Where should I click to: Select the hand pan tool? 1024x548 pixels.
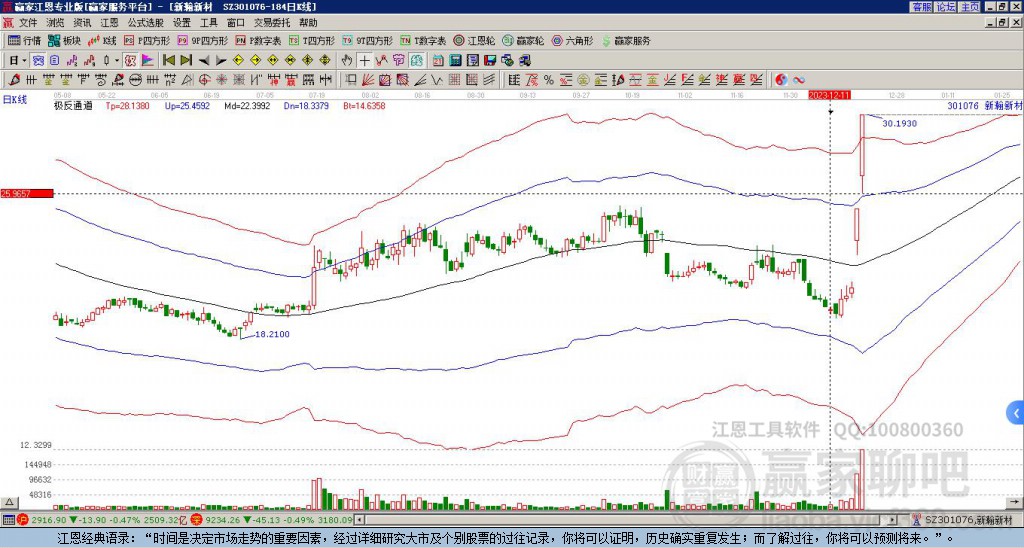(x=347, y=61)
